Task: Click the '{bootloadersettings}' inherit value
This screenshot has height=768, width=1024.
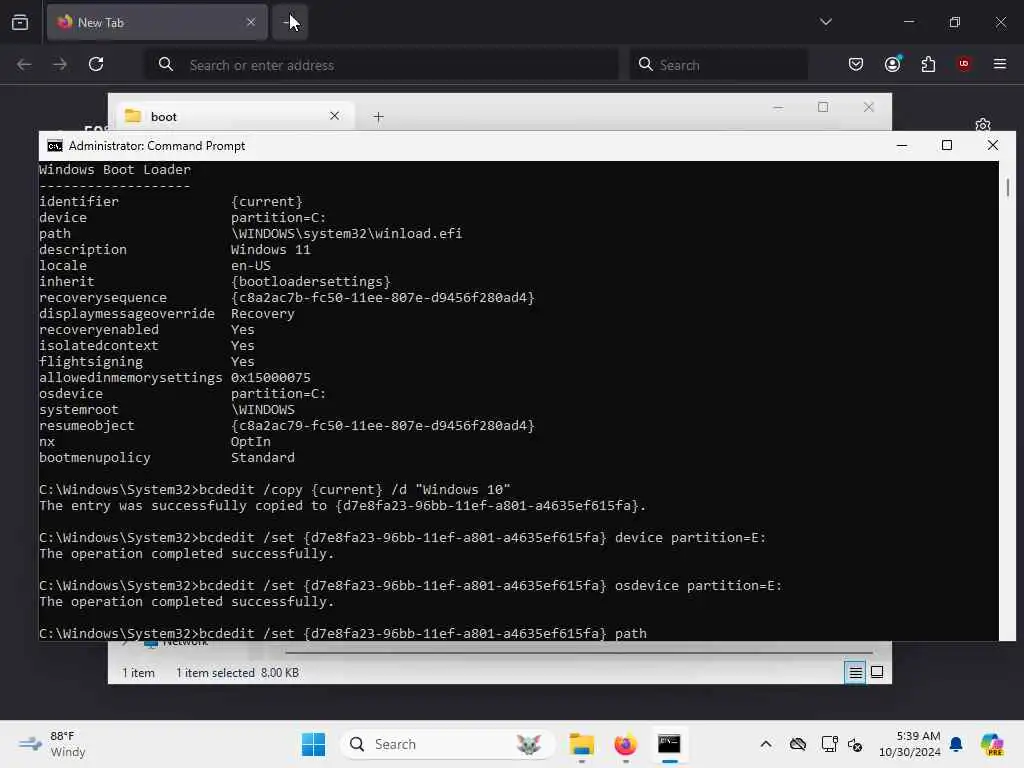Action: pos(310,281)
